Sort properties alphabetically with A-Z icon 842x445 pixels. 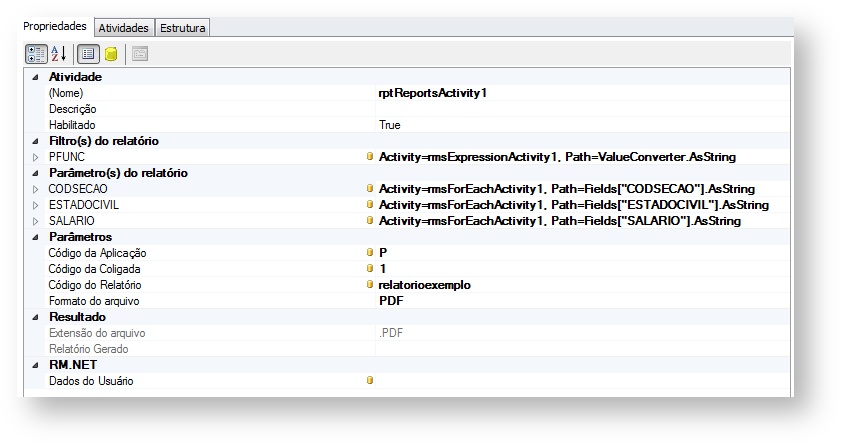tap(59, 53)
